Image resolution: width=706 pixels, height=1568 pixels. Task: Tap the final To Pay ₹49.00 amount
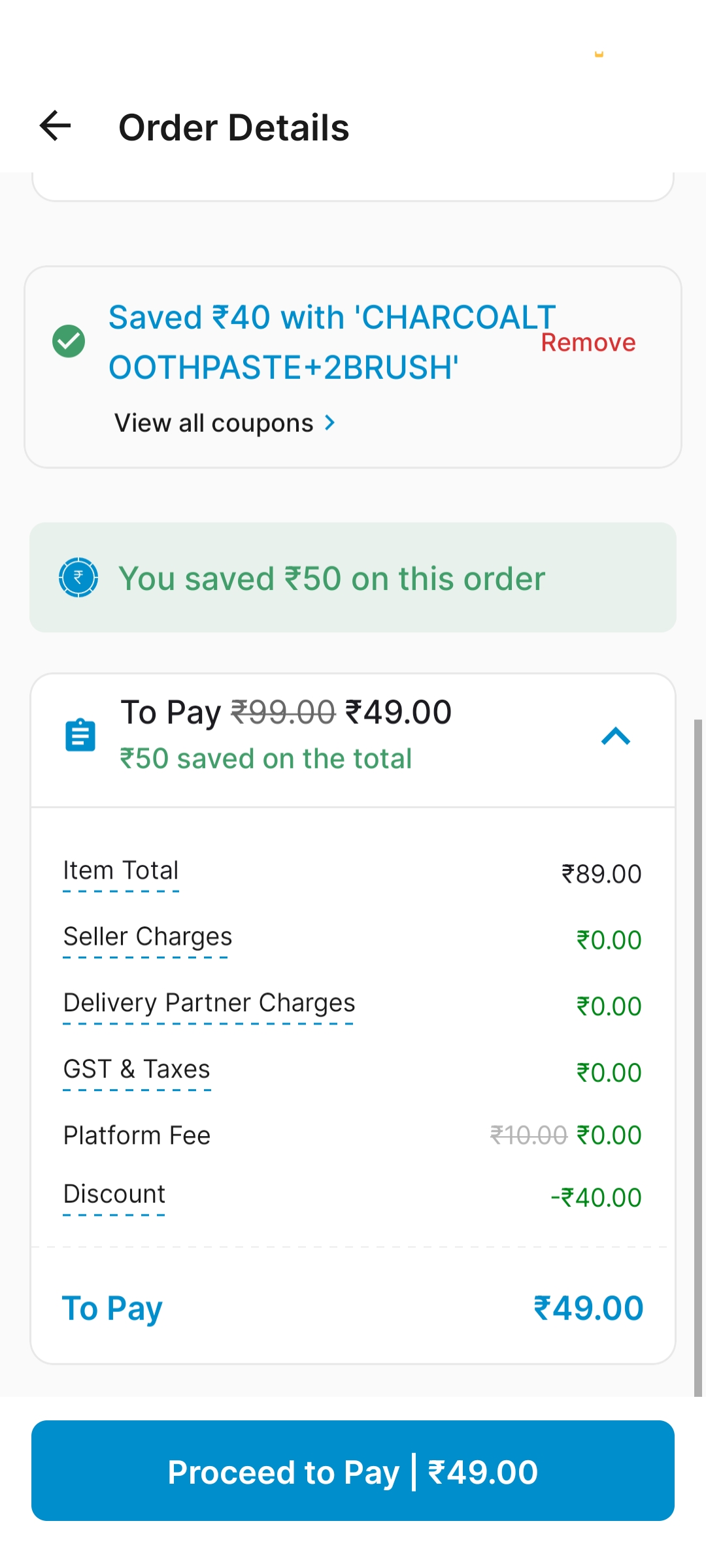click(x=588, y=1309)
